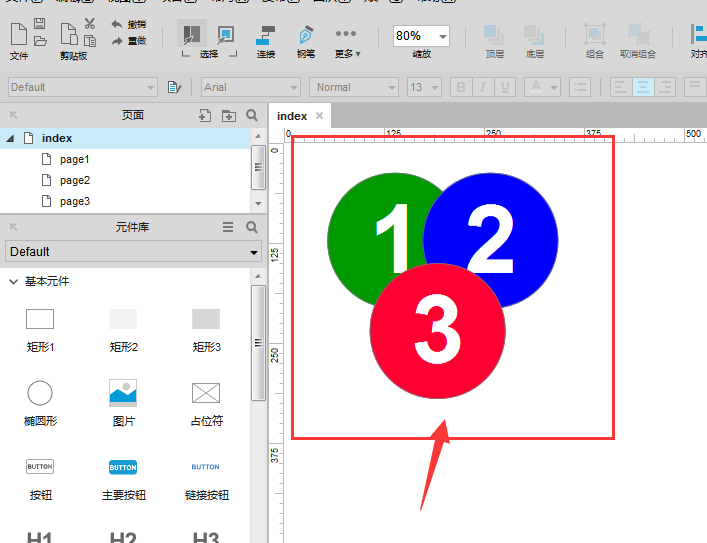The image size is (707, 543).
Task: Bring to front with 顶层 icon
Action: click(x=495, y=35)
